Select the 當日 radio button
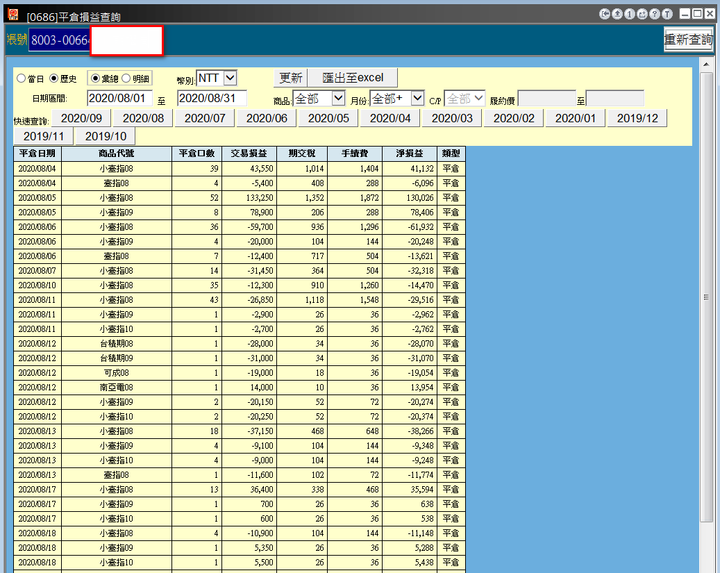The image size is (720, 573). 21,79
